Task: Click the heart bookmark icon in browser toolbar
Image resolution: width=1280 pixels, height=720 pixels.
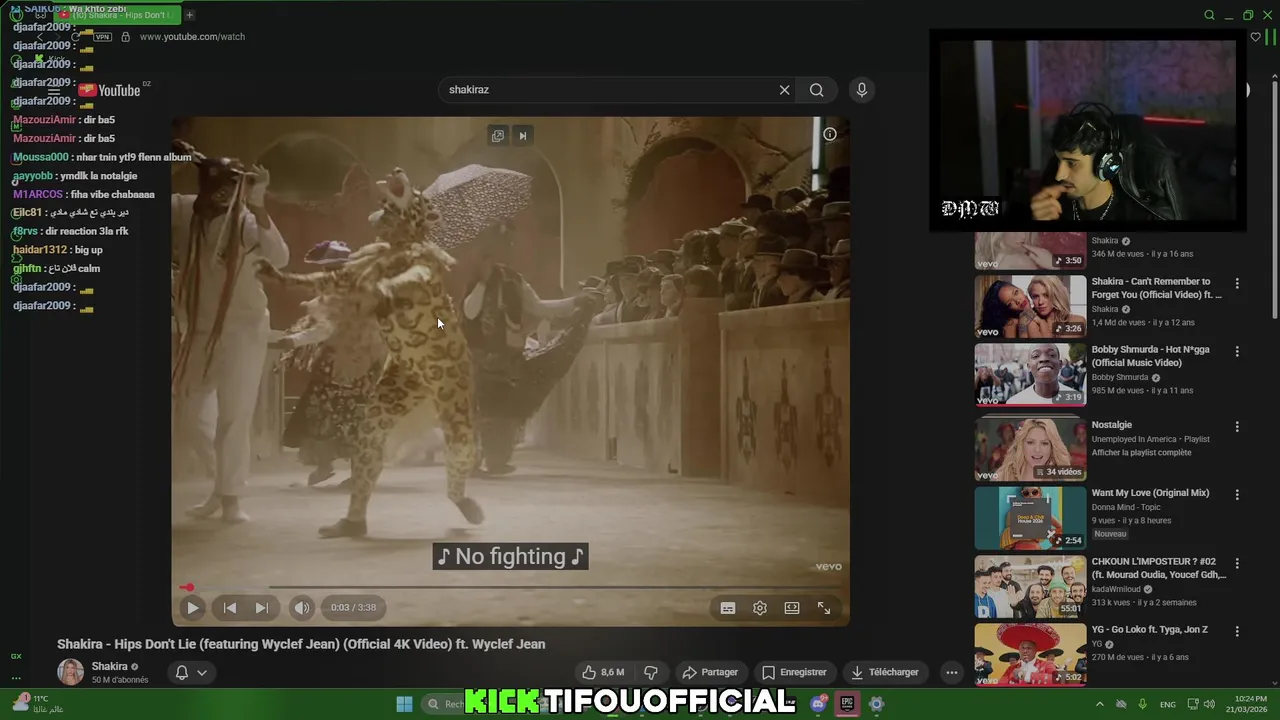Action: tap(1256, 37)
